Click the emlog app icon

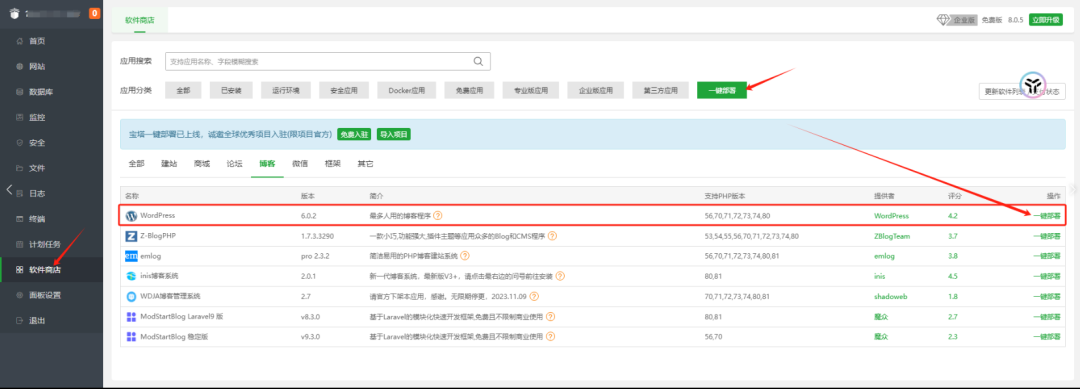point(132,256)
